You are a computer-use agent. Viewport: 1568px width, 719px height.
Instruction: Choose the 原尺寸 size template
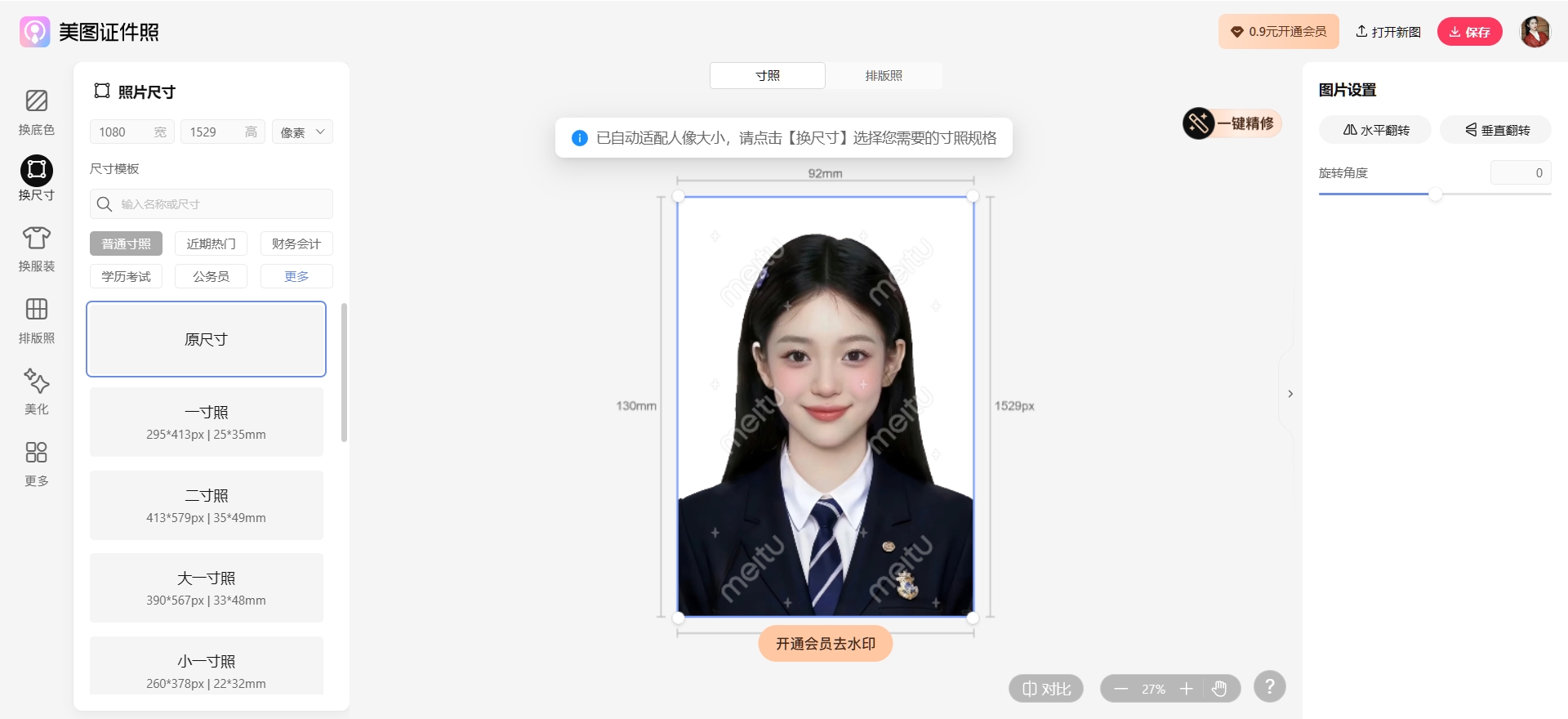(206, 339)
